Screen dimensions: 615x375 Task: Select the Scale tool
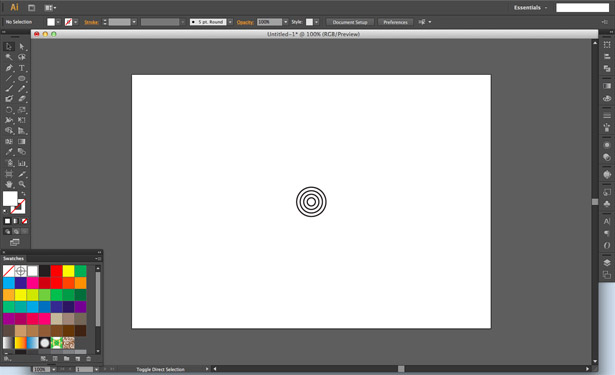coord(22,110)
